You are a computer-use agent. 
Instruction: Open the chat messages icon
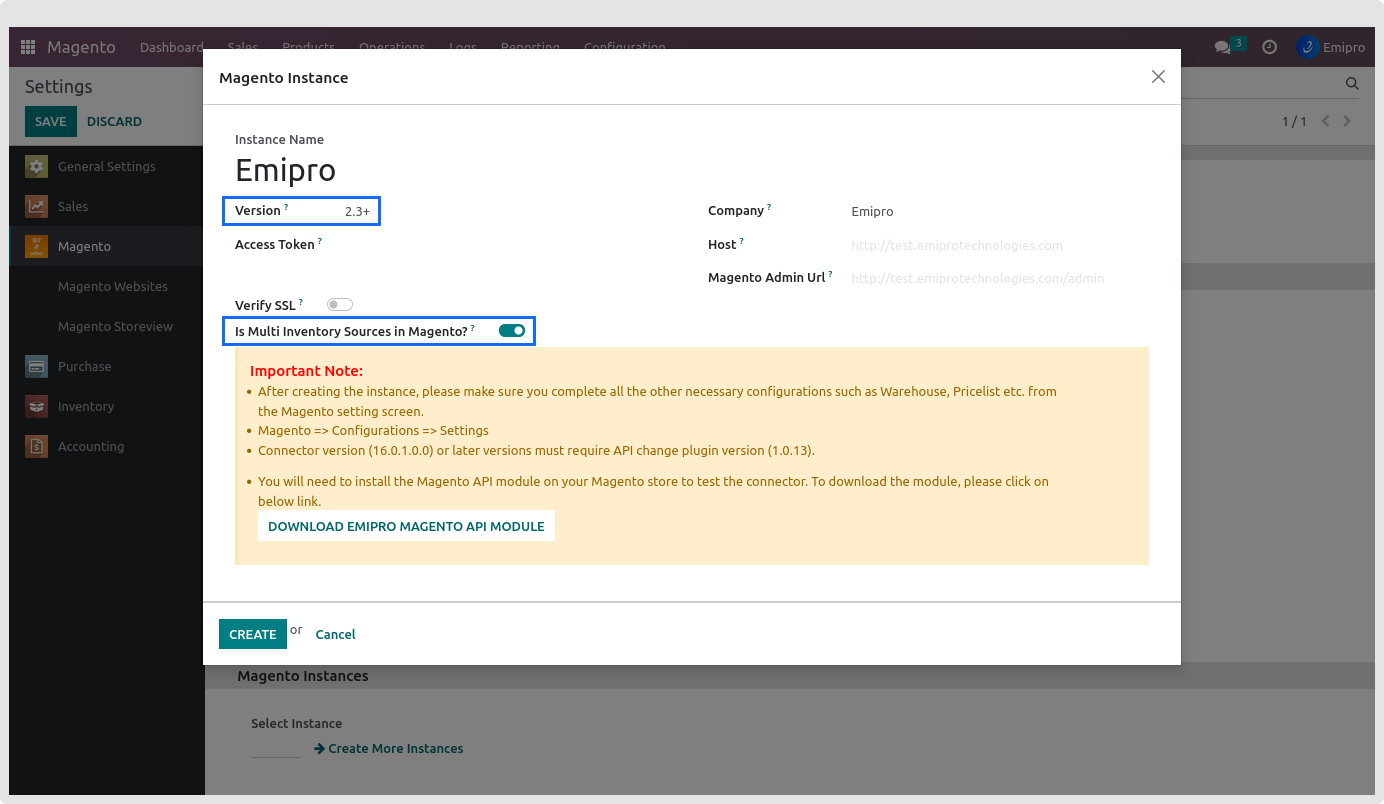coord(1222,47)
